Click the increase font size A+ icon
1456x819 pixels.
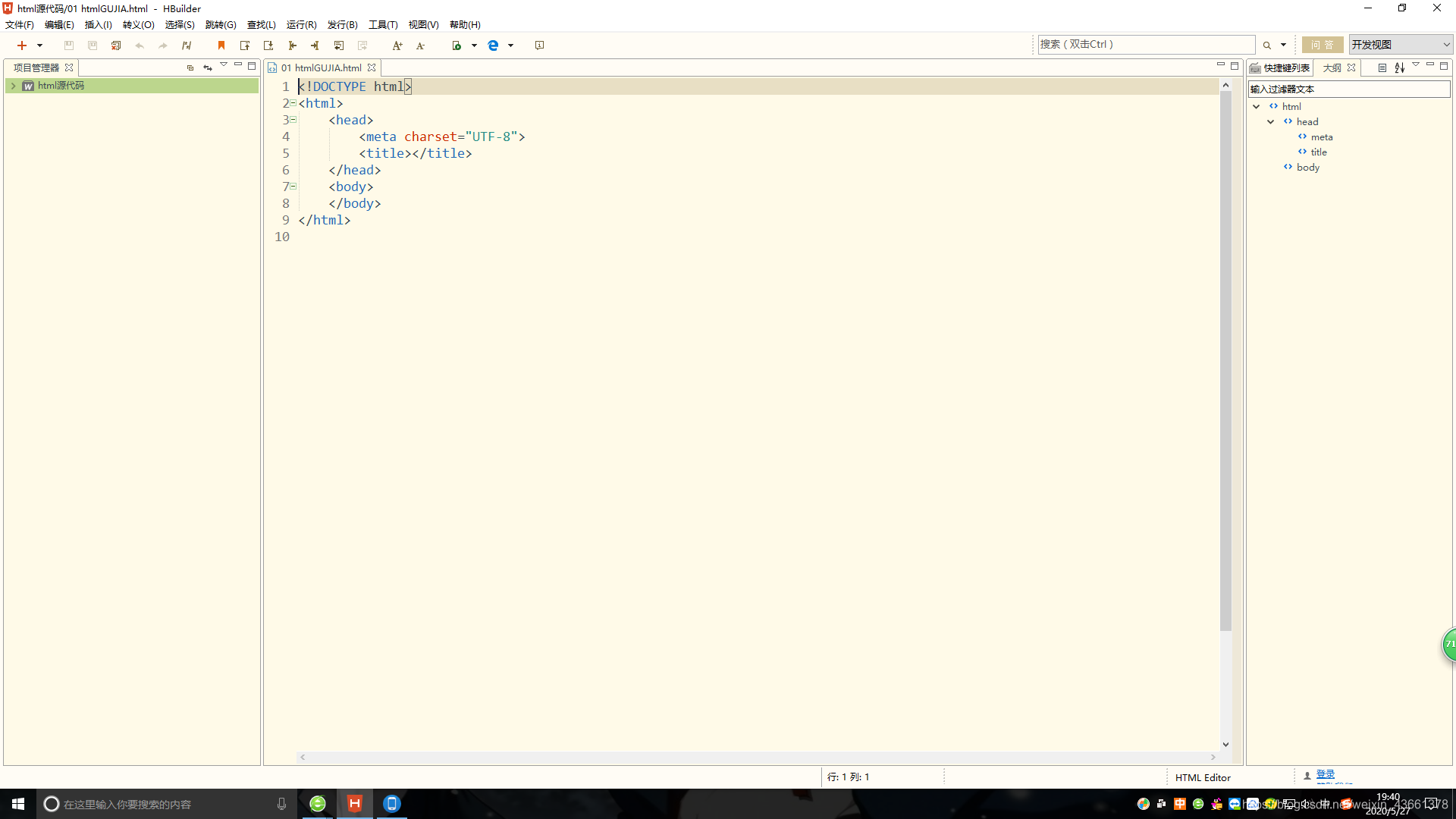coord(397,45)
